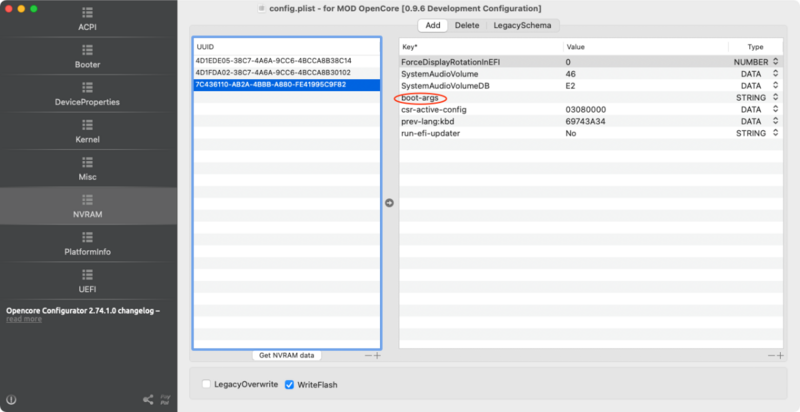Click the empty boot-args value field

(x=645, y=97)
